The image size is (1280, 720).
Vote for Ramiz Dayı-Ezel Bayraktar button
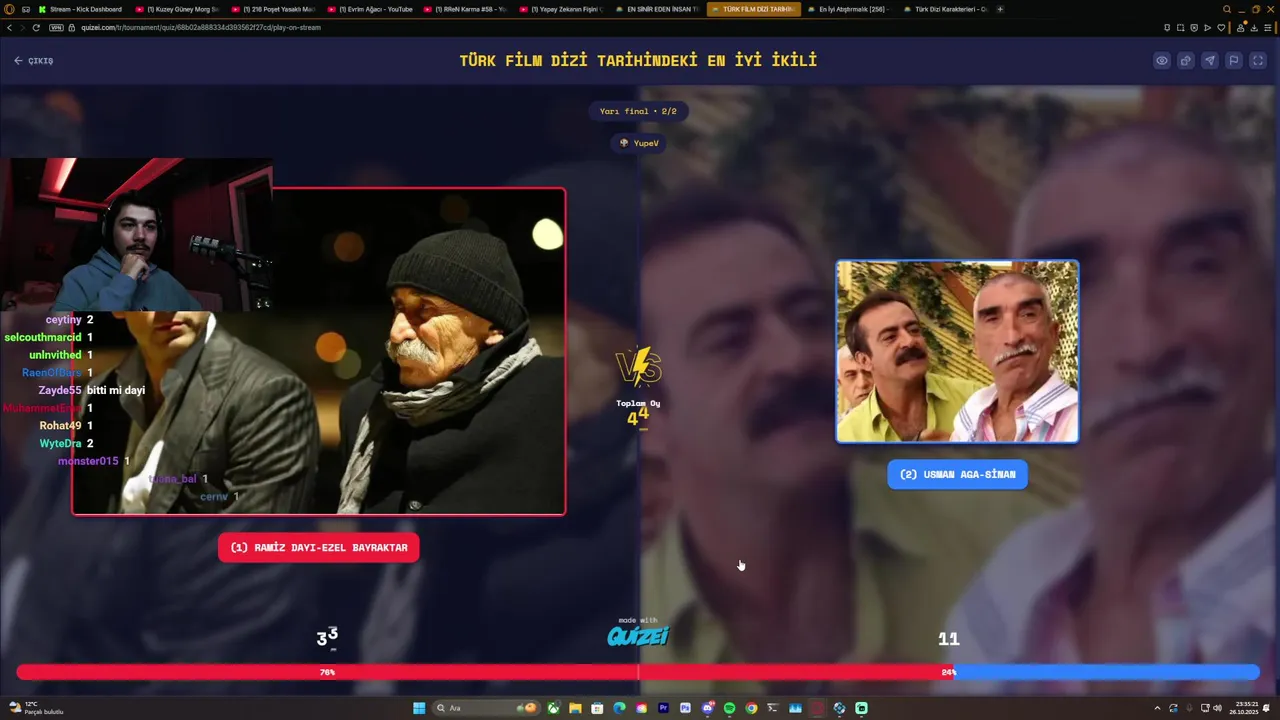(319, 548)
